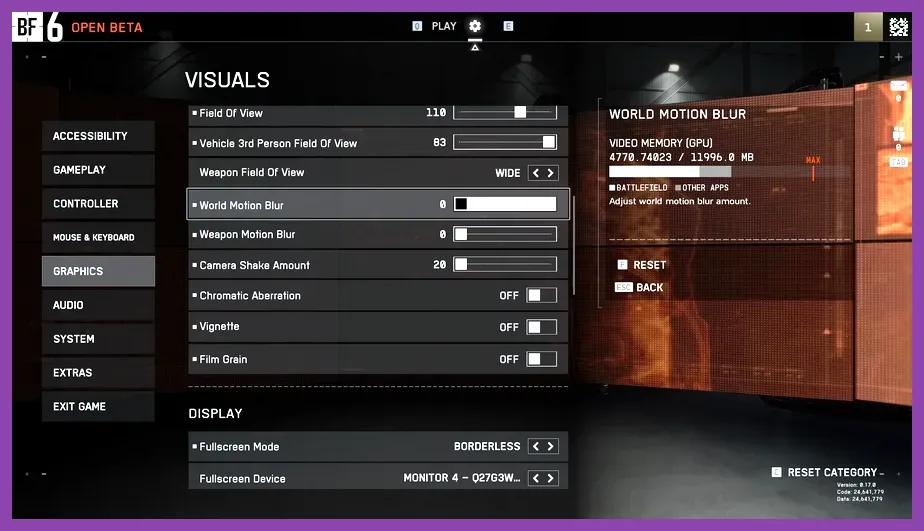Open the Audio settings category

coord(98,305)
